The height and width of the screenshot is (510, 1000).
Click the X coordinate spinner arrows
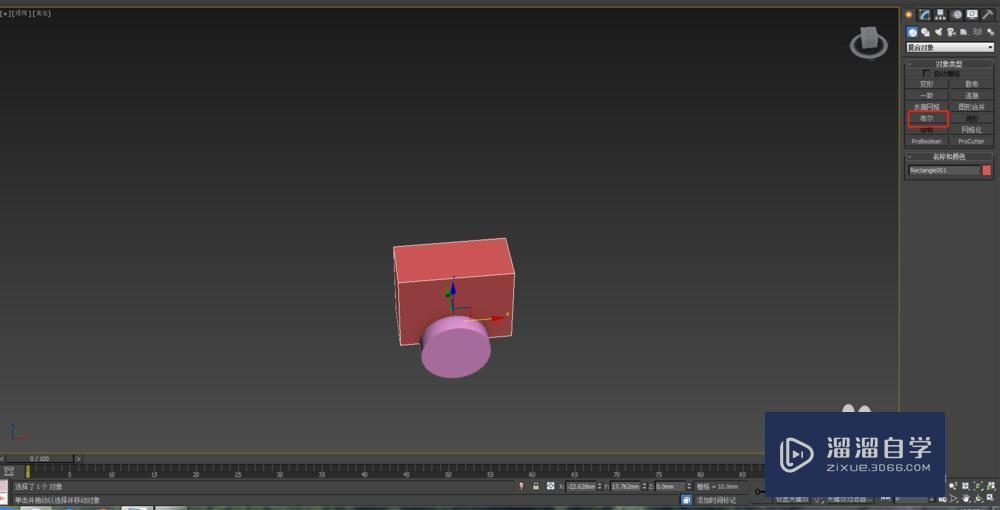(599, 486)
